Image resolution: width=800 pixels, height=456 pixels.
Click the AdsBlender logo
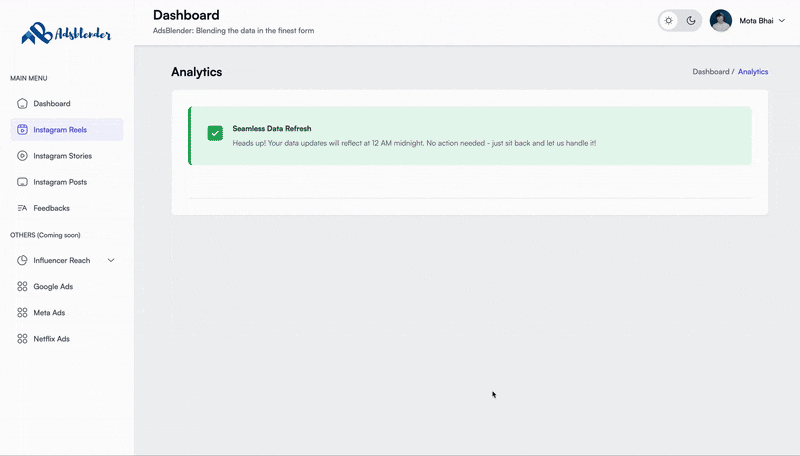66,33
